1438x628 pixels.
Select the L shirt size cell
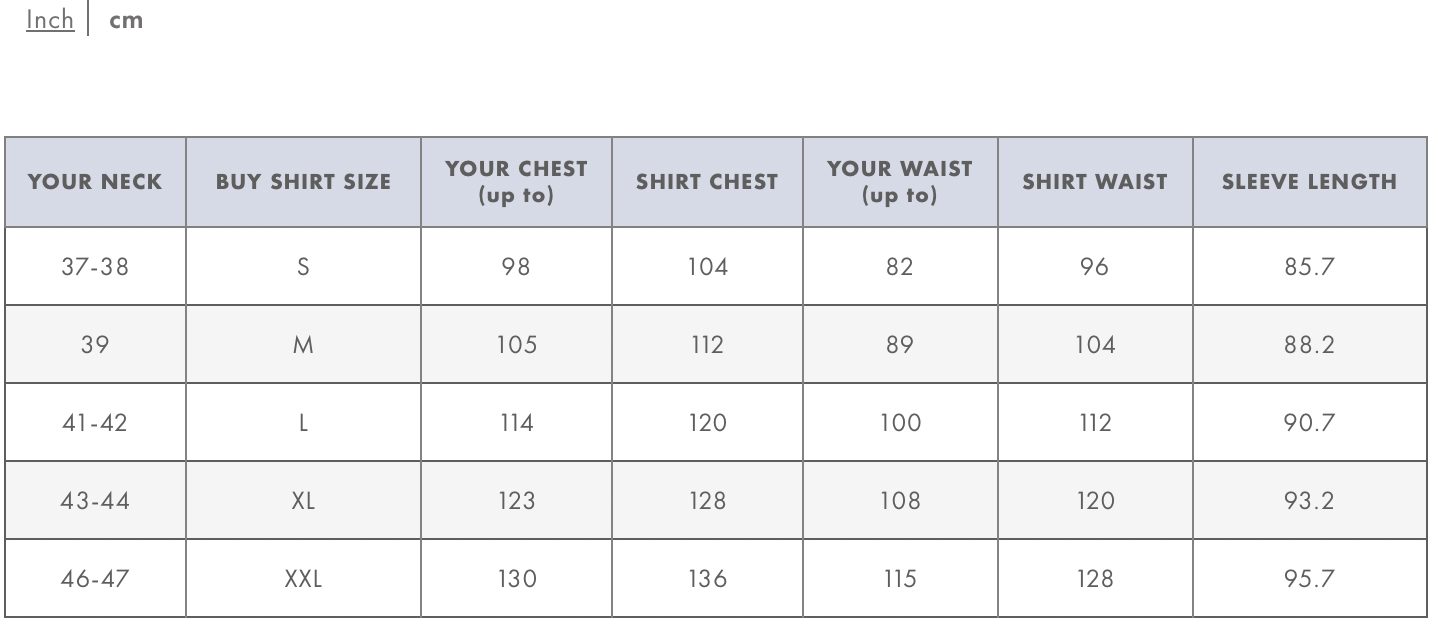[x=303, y=422]
